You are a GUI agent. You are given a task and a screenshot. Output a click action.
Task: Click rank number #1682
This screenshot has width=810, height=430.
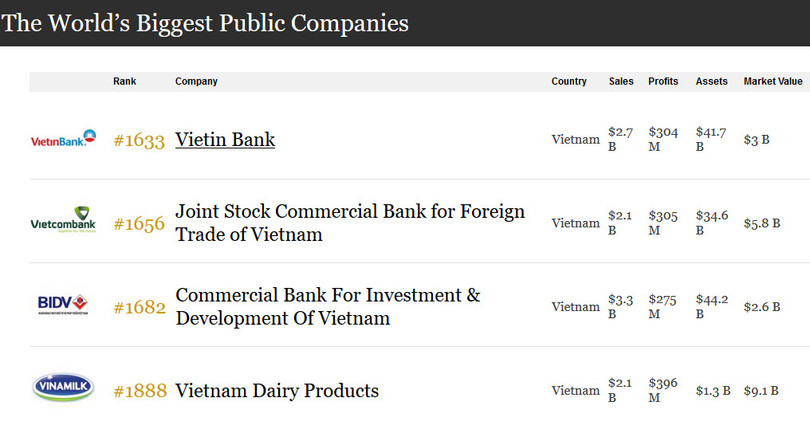(138, 307)
